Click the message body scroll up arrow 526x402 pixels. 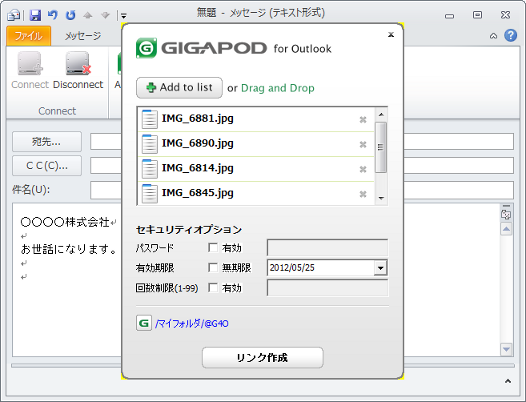point(506,229)
